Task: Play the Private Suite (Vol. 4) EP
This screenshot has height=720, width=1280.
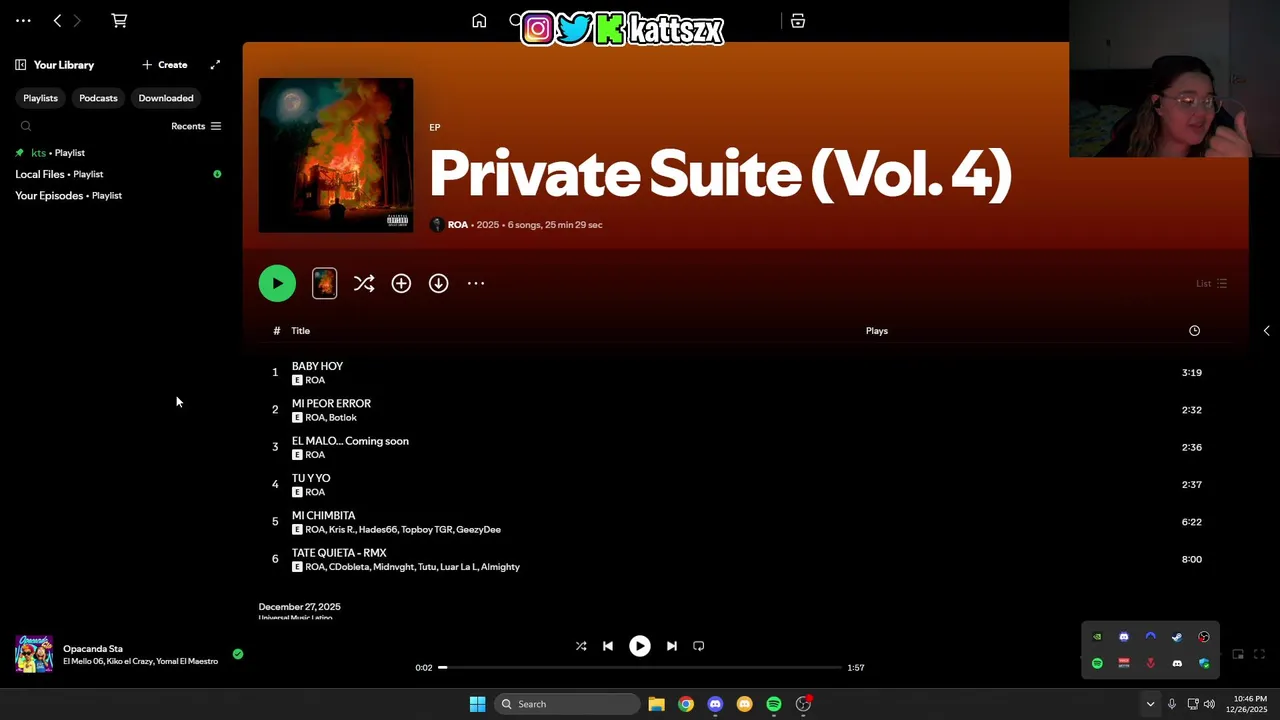Action: point(277,283)
